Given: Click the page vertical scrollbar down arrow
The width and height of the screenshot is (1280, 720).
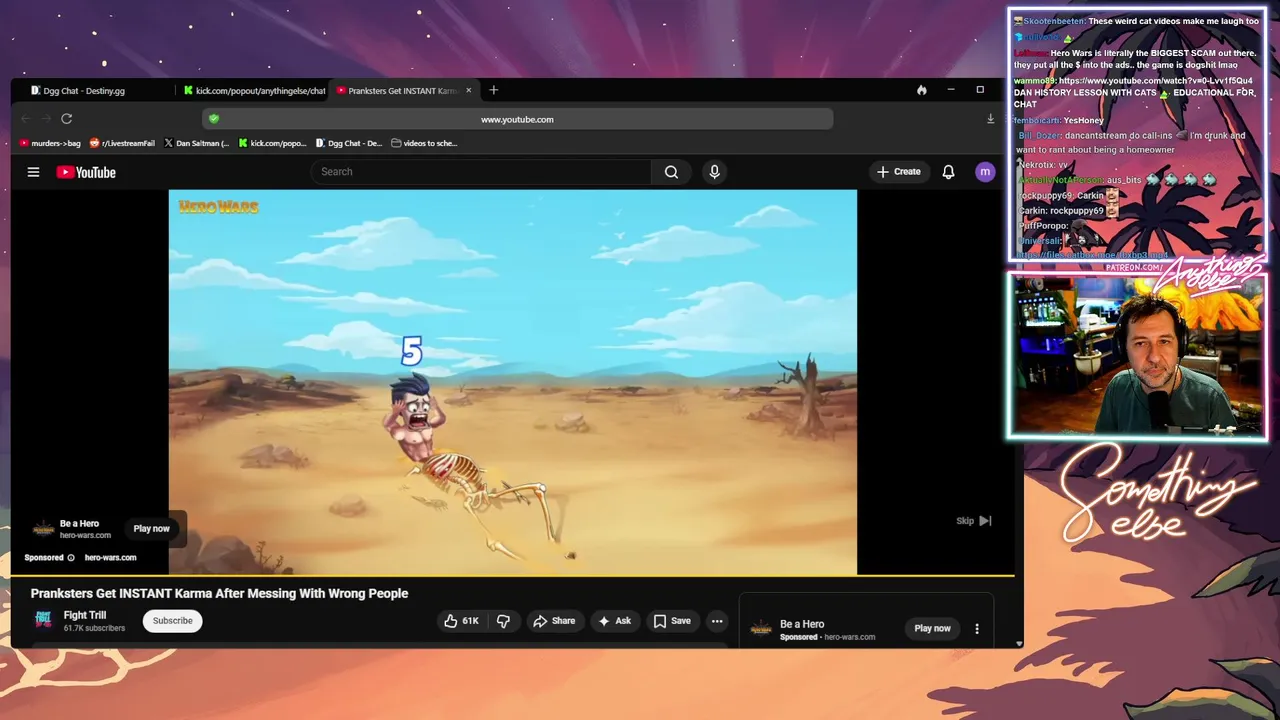Looking at the screenshot, I should point(1018,643).
